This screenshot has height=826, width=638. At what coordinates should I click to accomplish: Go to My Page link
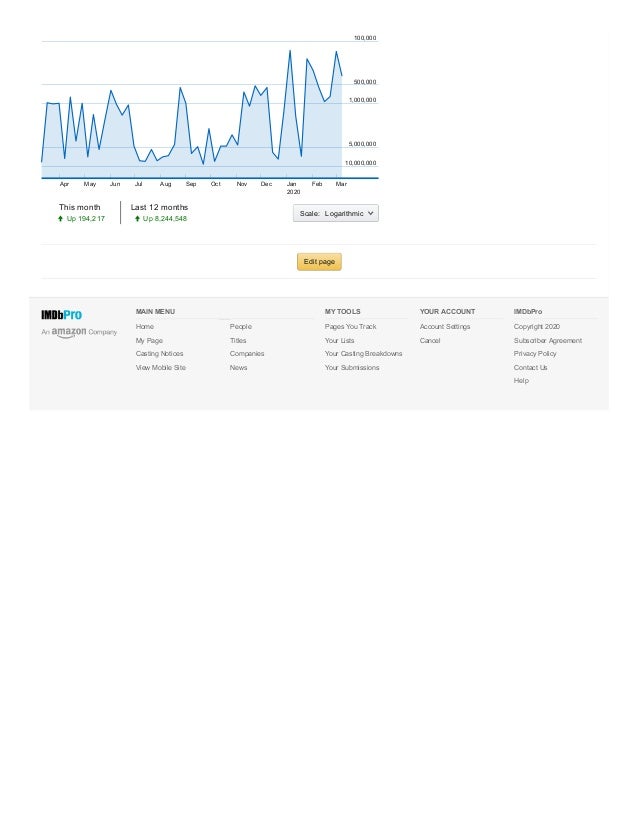[x=149, y=340]
